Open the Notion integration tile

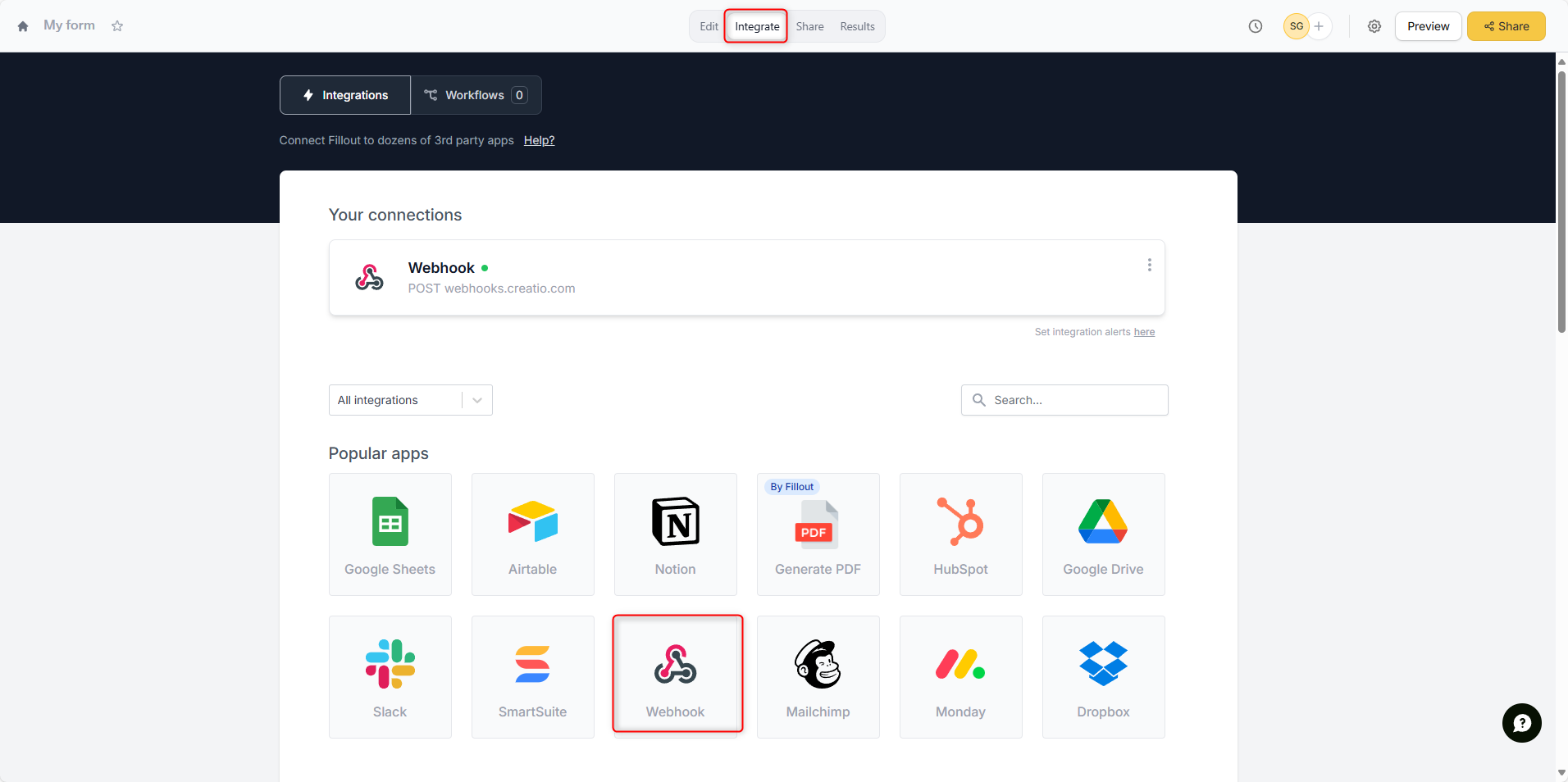[675, 534]
